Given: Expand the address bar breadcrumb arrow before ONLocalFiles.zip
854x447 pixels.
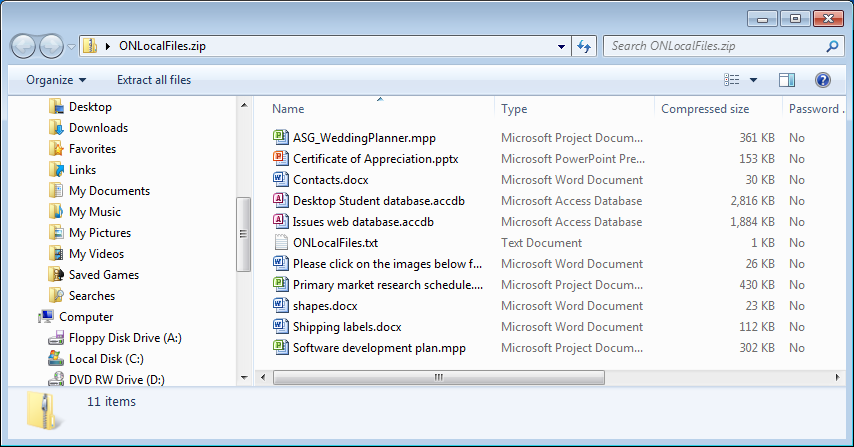Looking at the screenshot, I should tap(108, 46).
